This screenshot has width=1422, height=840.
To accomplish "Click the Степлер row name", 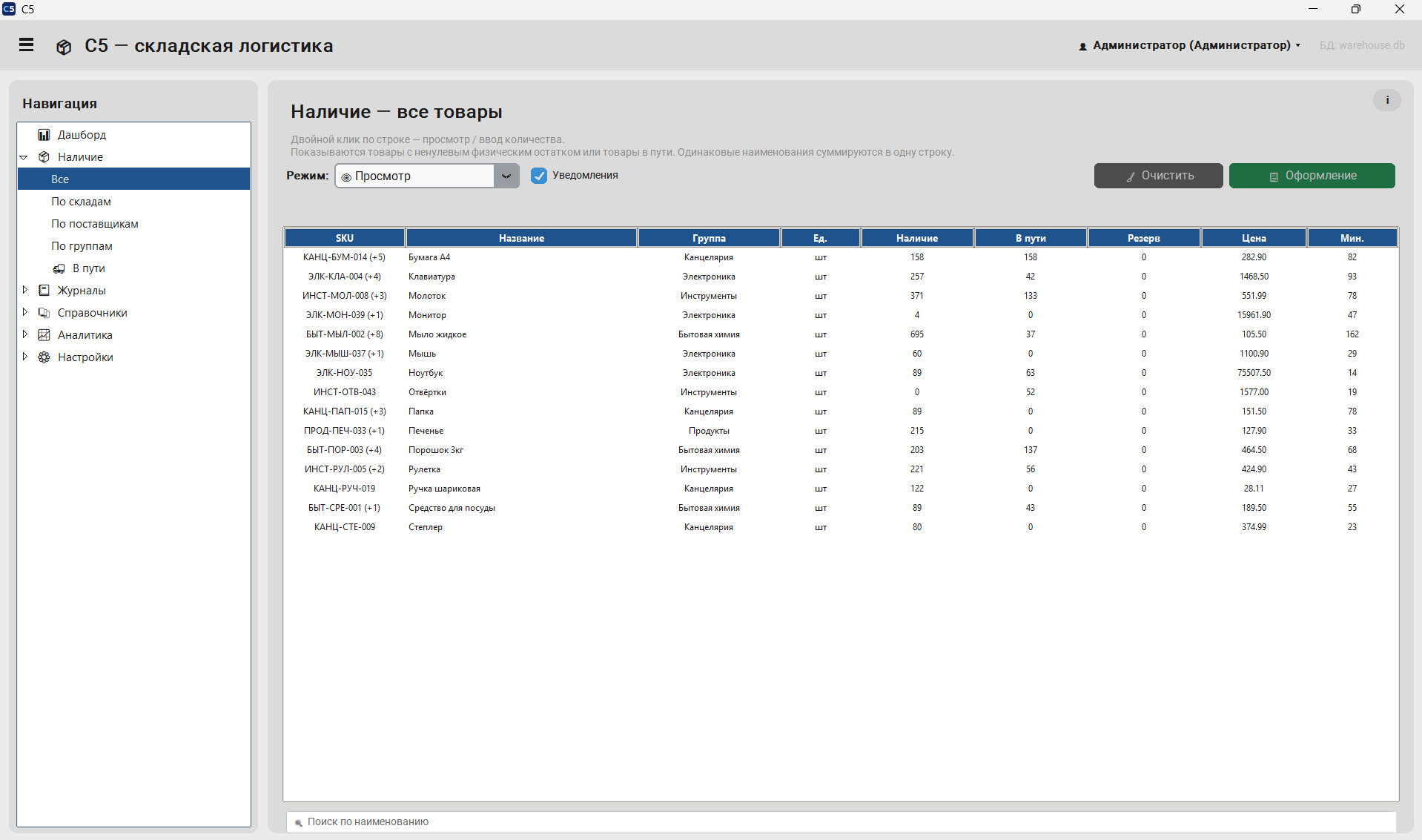I will point(426,527).
